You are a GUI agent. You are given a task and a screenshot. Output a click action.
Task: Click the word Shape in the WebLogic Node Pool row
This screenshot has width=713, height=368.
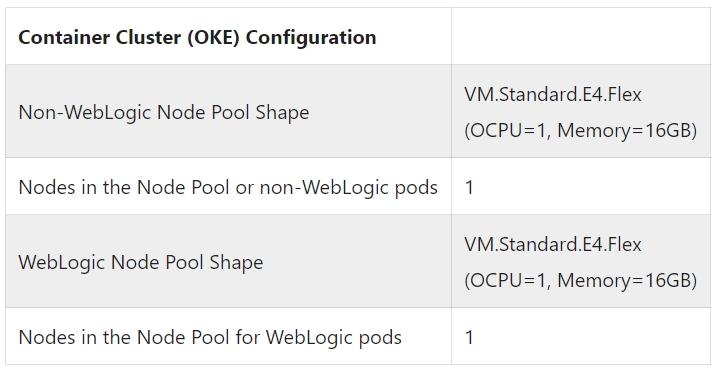(236, 262)
